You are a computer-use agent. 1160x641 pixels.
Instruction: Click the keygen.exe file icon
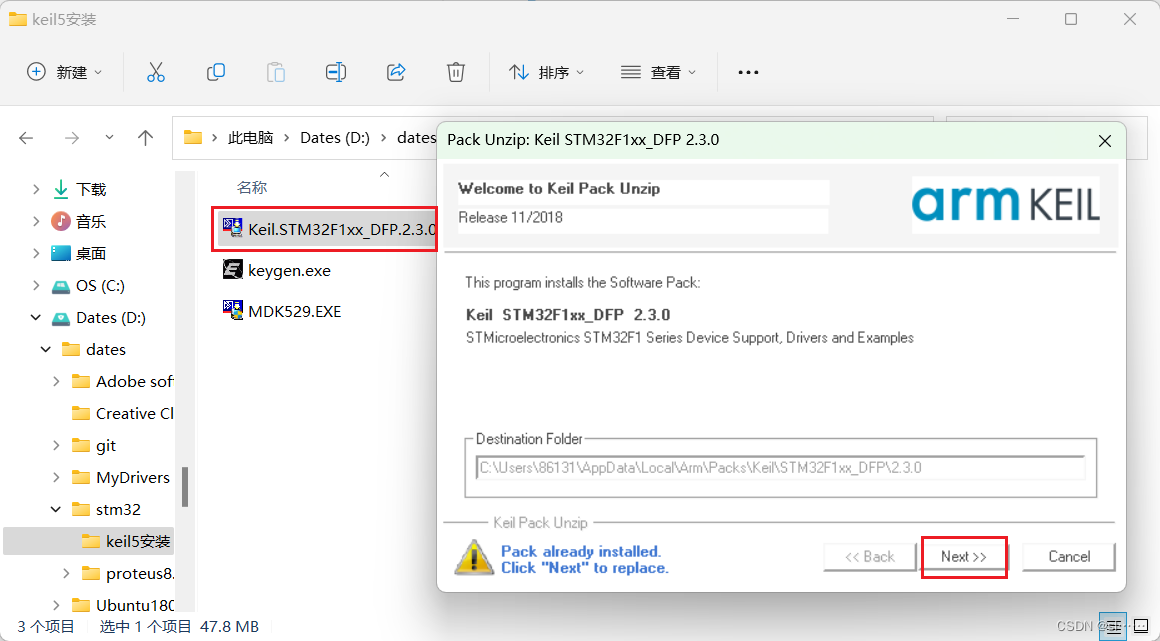233,269
